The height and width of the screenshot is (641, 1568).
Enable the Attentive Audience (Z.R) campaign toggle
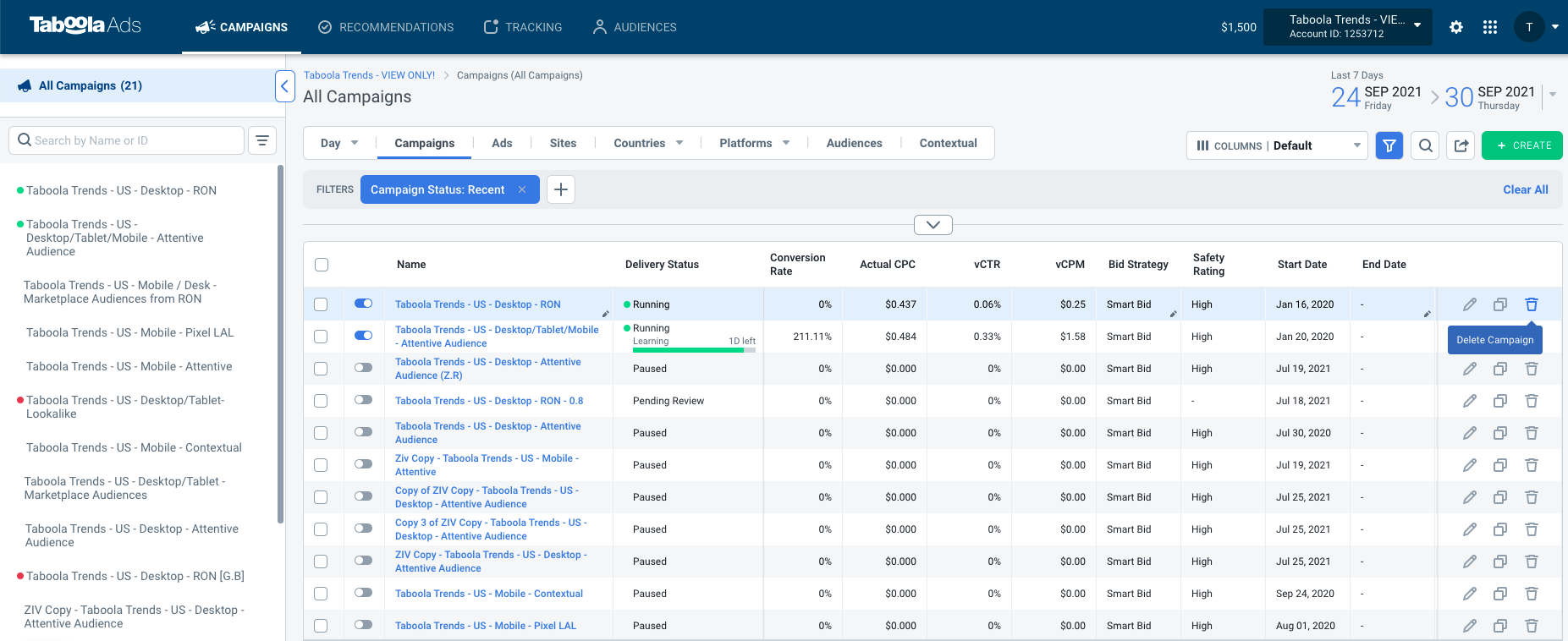click(x=364, y=368)
